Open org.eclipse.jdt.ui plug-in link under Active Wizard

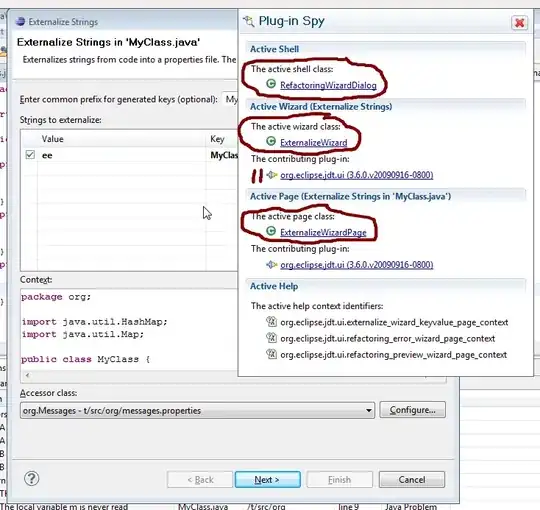click(x=356, y=175)
